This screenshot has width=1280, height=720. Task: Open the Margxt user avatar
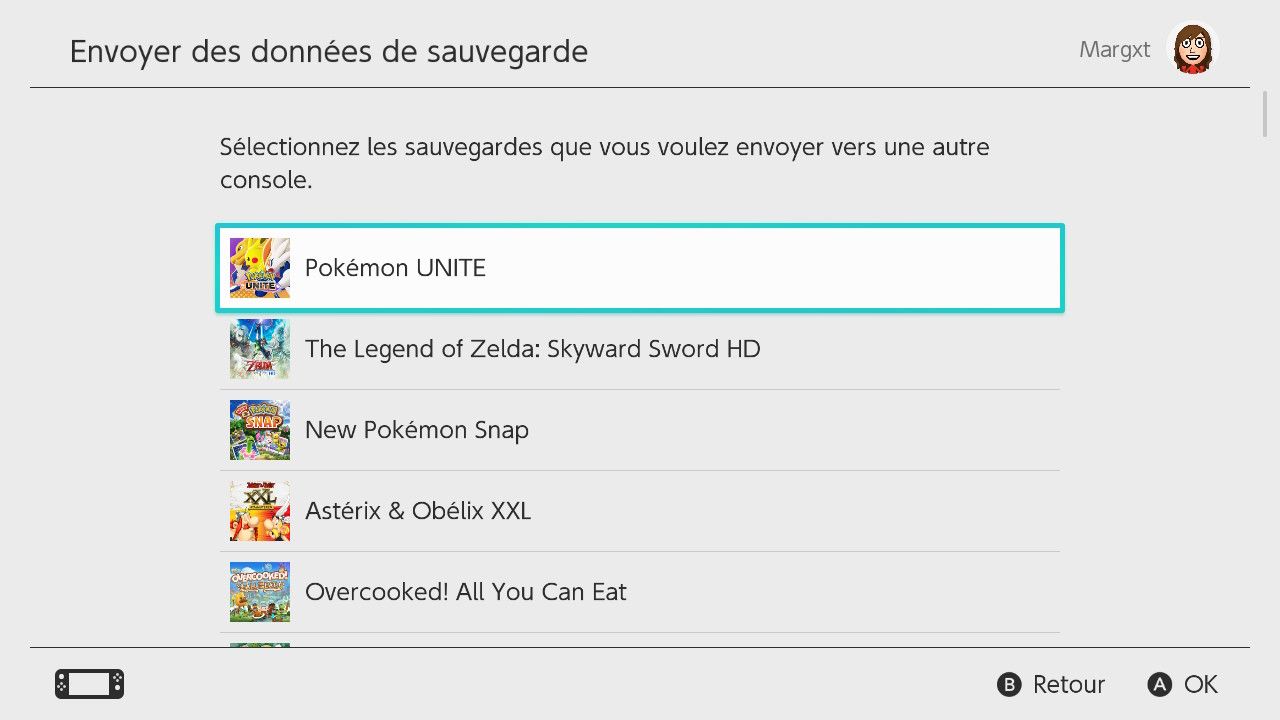pyautogui.click(x=1192, y=49)
